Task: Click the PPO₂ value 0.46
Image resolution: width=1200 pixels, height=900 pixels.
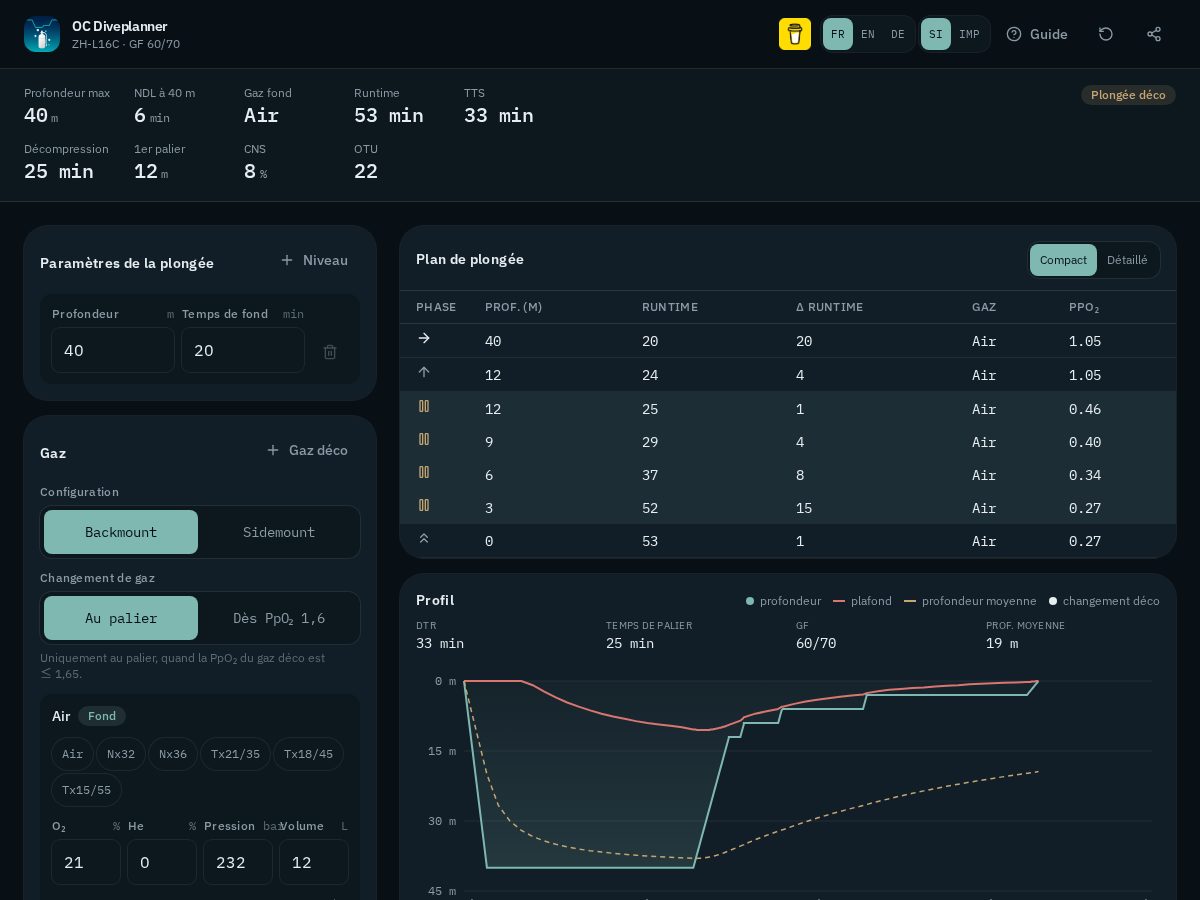Action: point(1085,409)
